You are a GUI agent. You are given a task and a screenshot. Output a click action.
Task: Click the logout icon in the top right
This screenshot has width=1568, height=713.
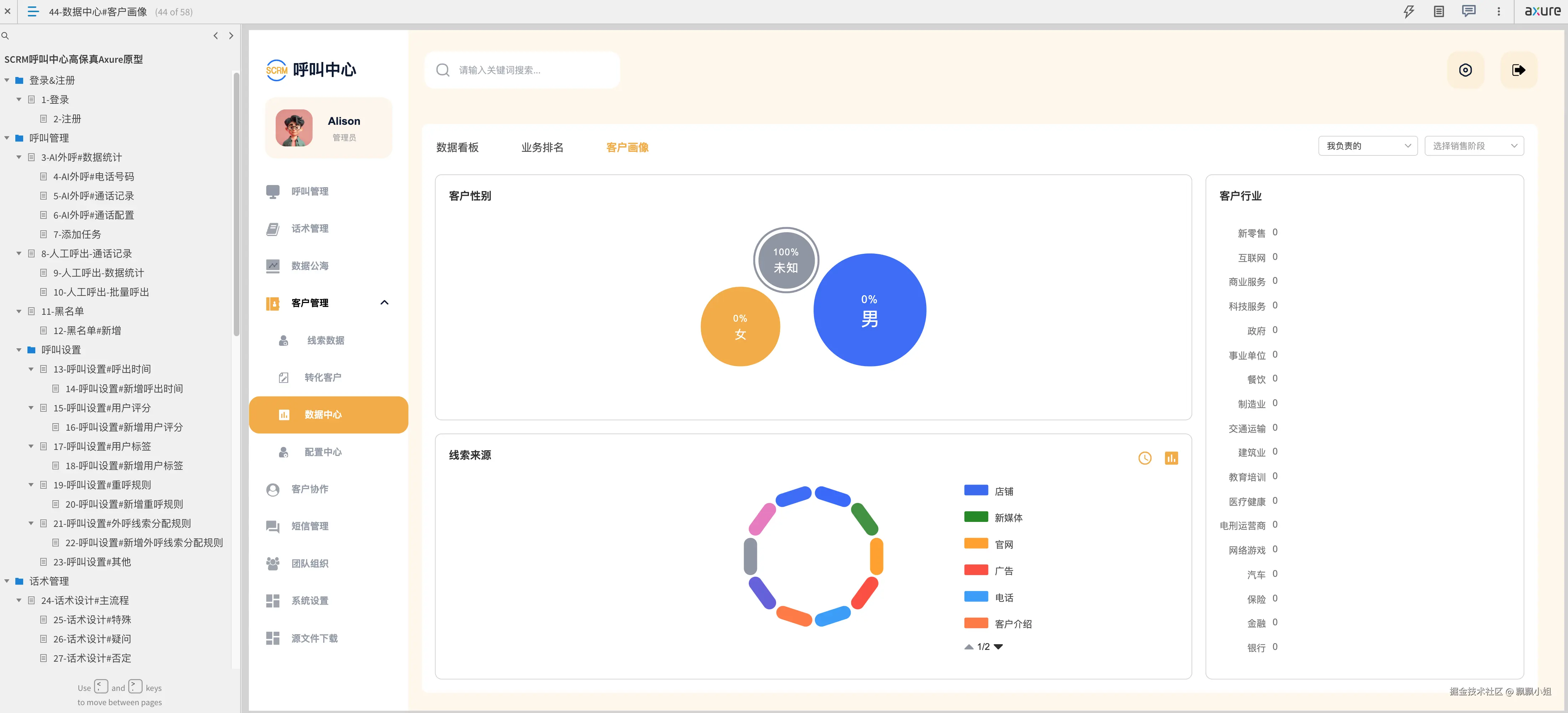(x=1518, y=70)
